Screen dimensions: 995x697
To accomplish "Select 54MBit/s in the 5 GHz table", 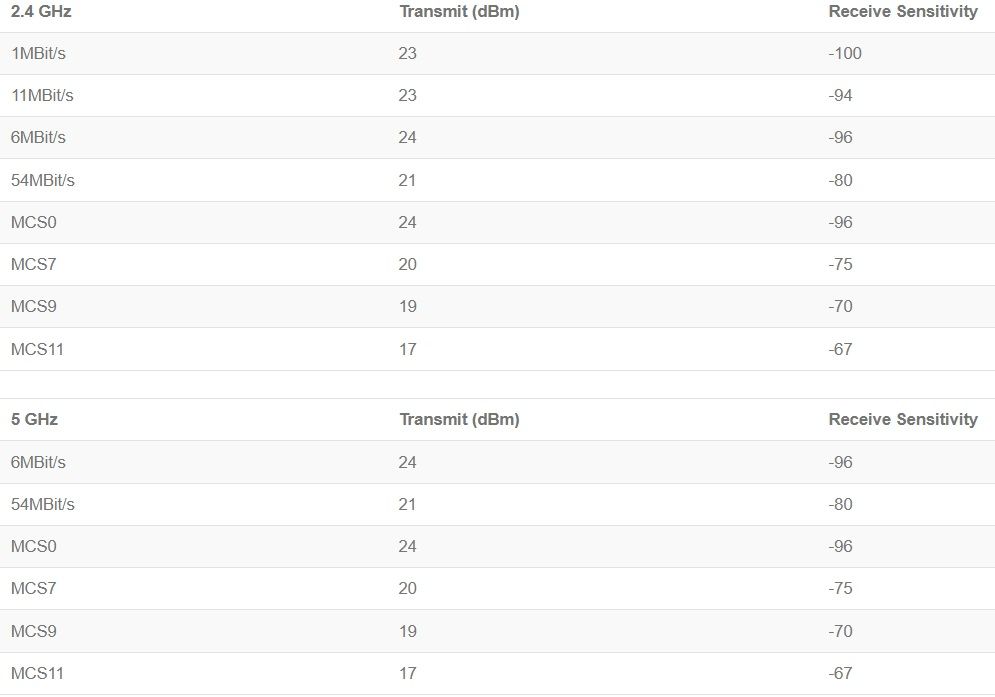I will 42,505.
